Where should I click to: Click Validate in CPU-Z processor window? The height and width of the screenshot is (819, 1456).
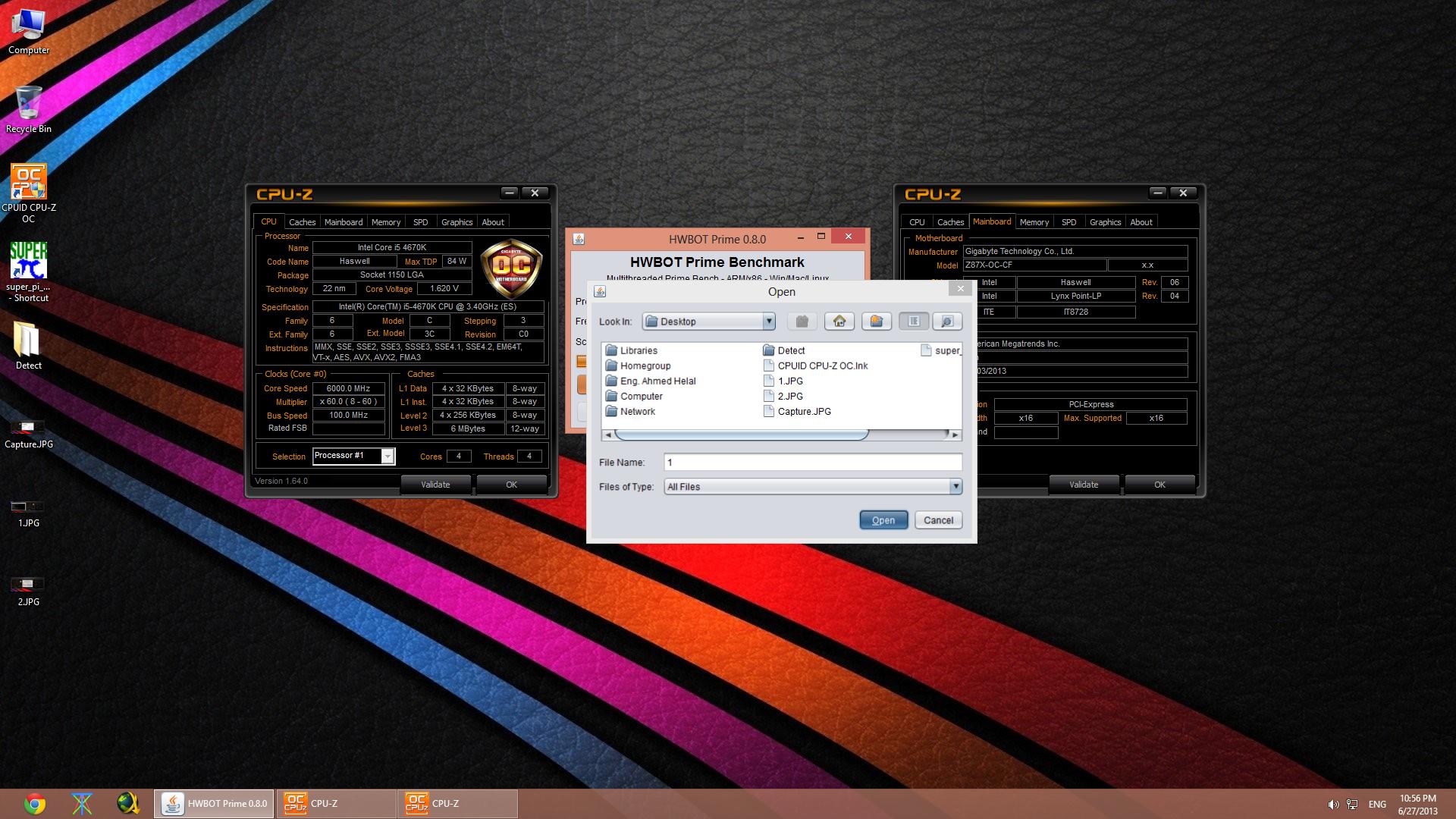click(x=435, y=485)
